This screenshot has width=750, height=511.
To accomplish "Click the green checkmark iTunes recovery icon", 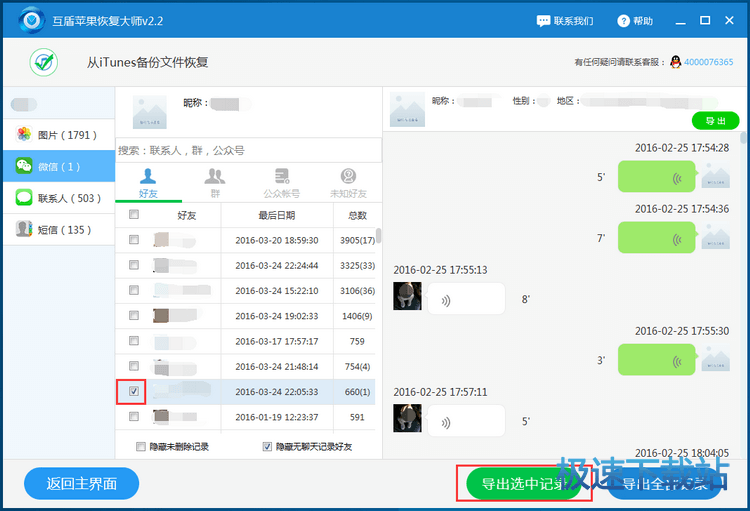I will (44, 62).
